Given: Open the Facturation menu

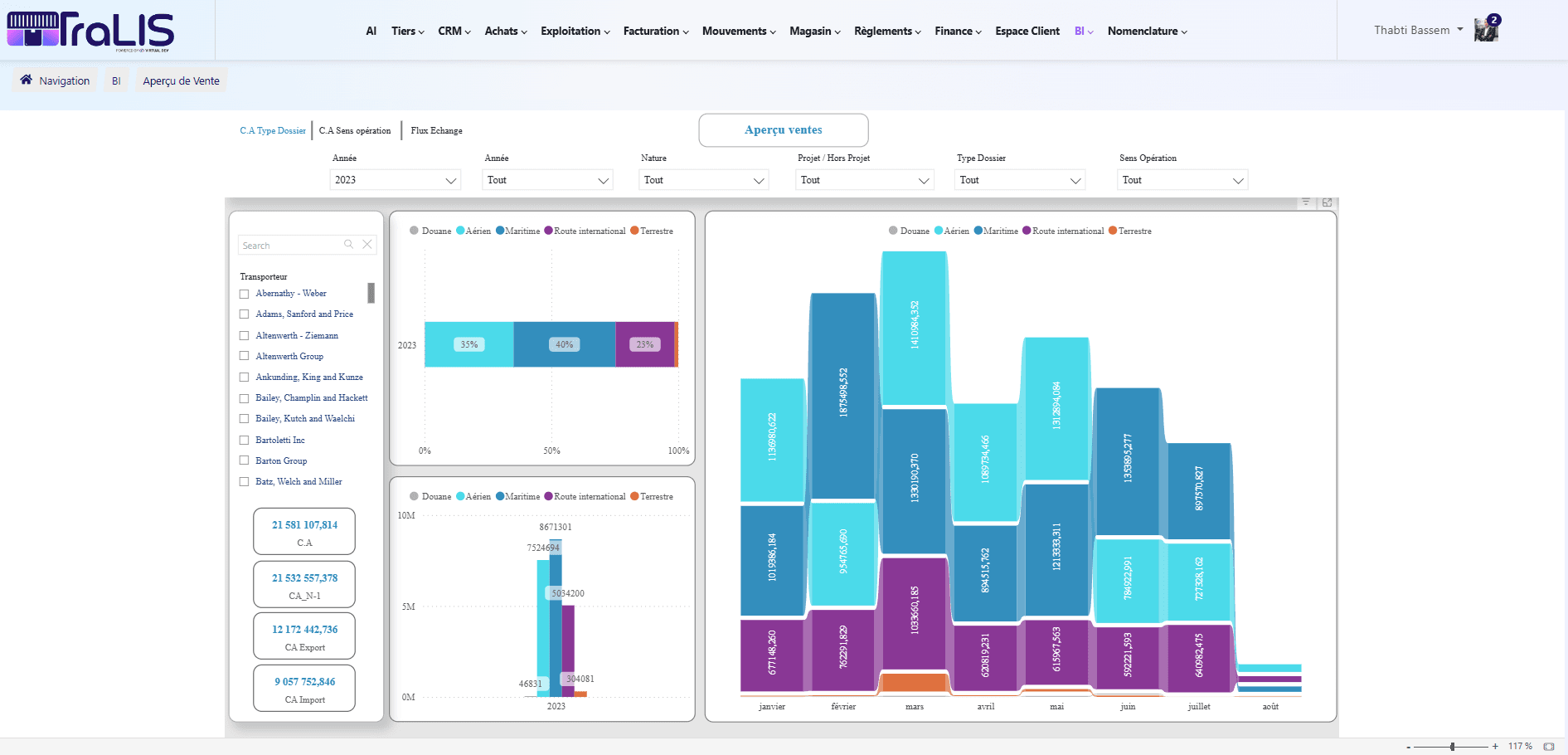Looking at the screenshot, I should tap(656, 32).
